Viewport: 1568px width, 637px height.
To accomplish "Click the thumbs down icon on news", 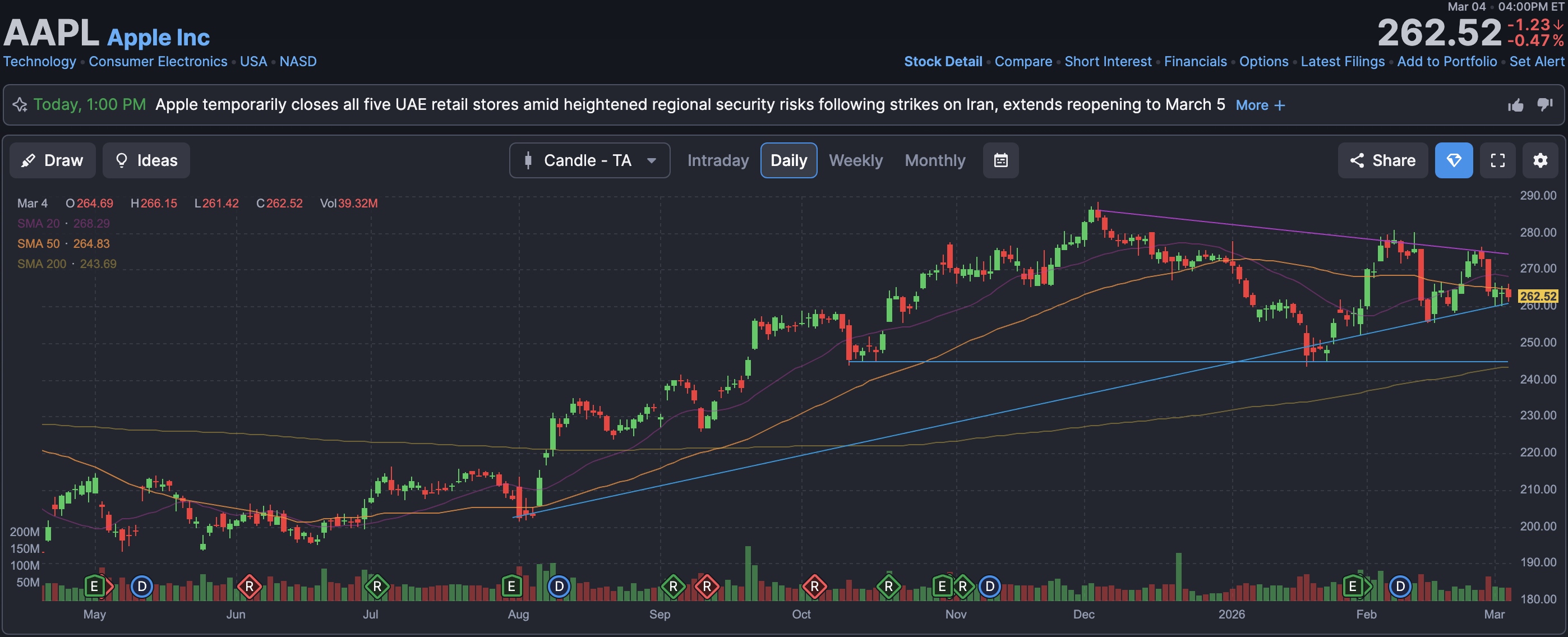I will (x=1544, y=105).
